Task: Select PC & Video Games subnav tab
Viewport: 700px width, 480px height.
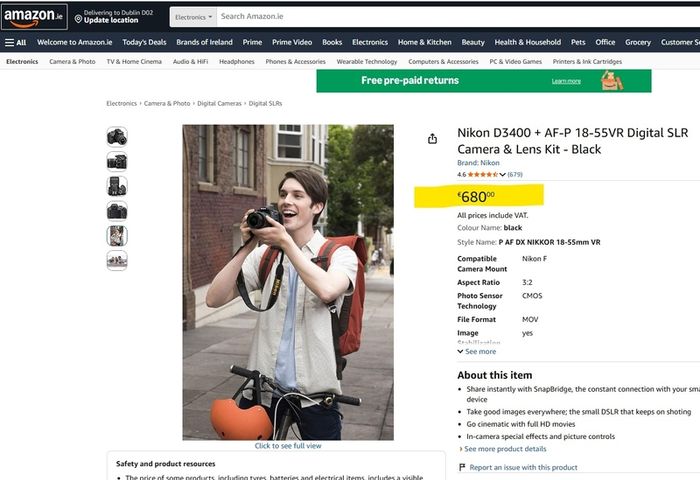Action: pos(516,62)
